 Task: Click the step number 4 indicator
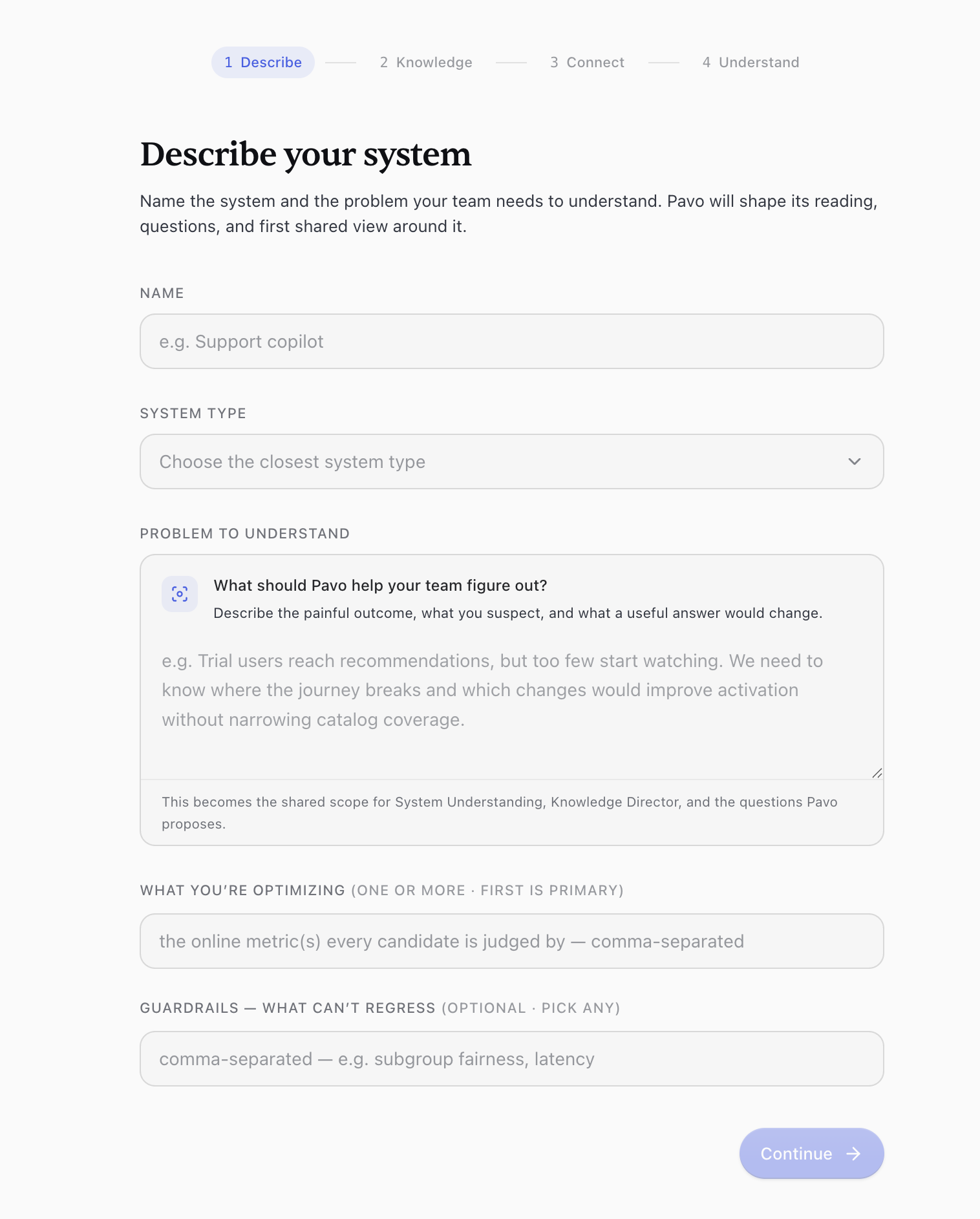pos(707,63)
